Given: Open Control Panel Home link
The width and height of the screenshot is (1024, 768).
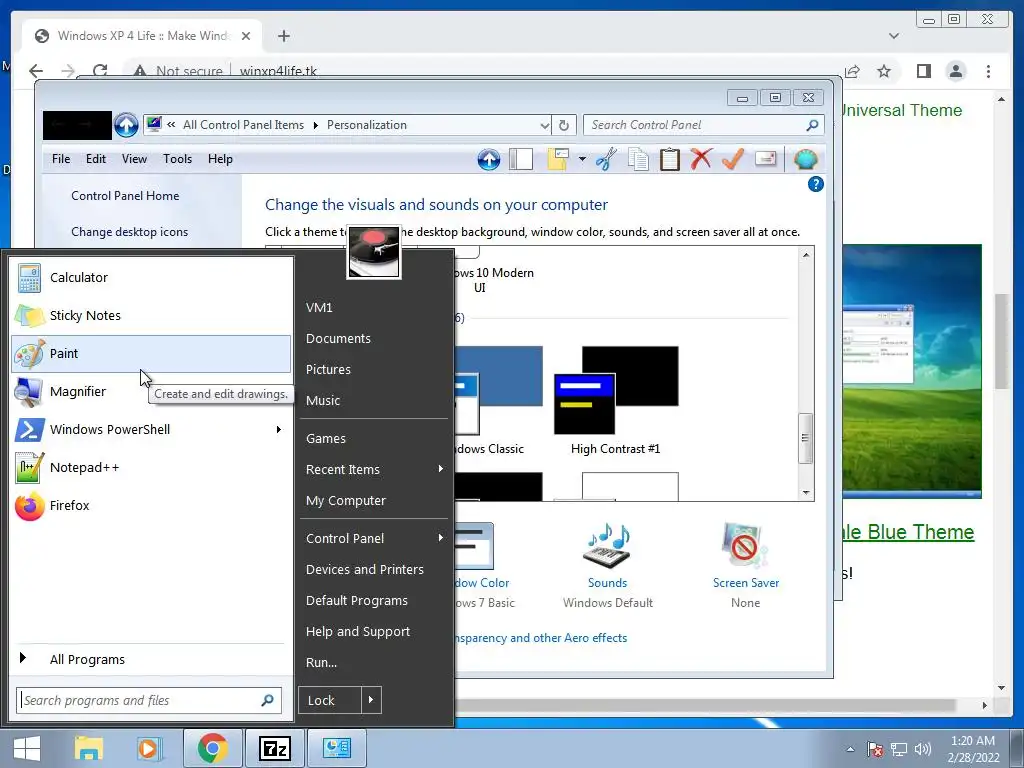Looking at the screenshot, I should tap(125, 196).
